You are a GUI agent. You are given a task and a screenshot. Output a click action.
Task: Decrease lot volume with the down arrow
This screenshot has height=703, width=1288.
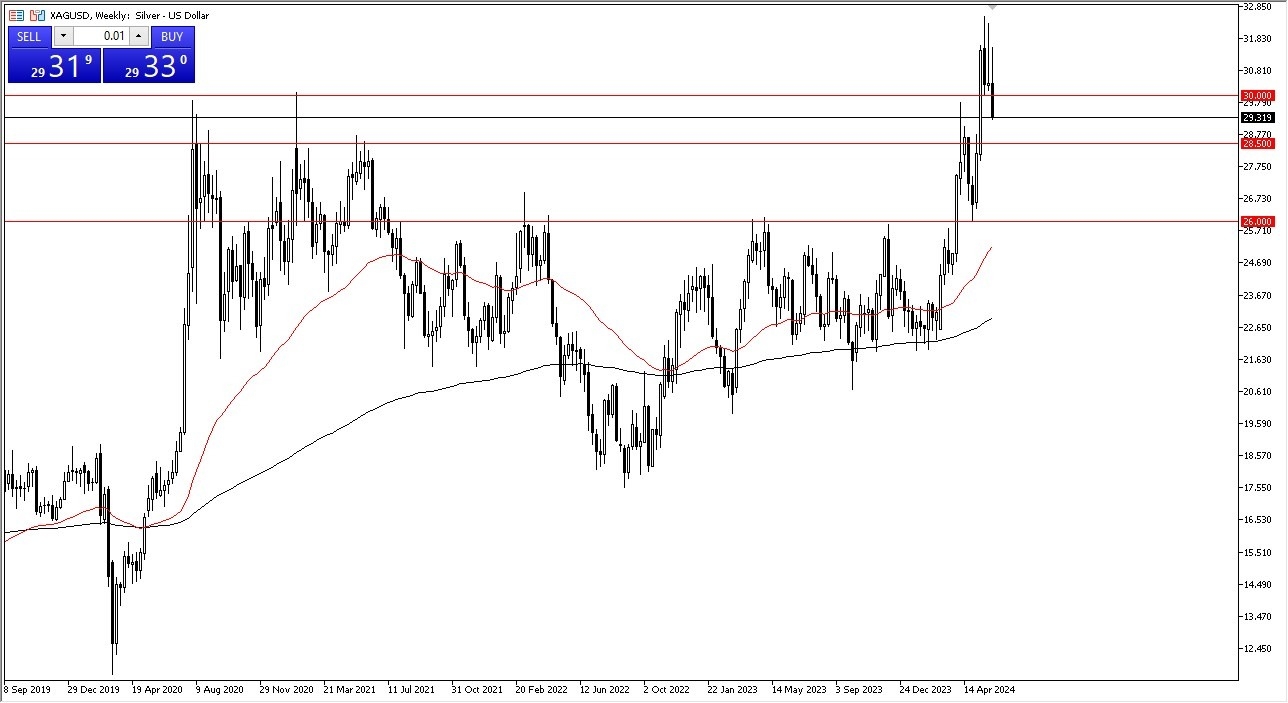(63, 37)
